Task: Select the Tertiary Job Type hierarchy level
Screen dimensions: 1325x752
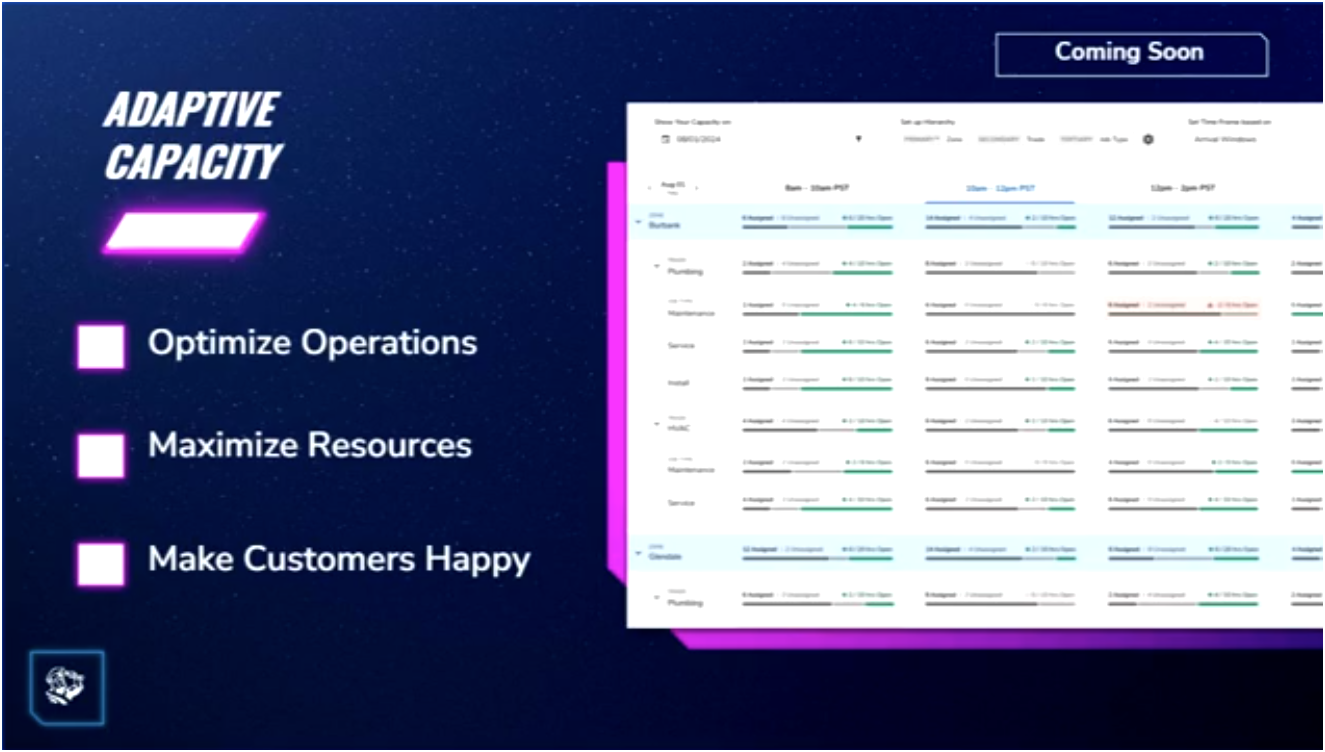Action: 1094,139
